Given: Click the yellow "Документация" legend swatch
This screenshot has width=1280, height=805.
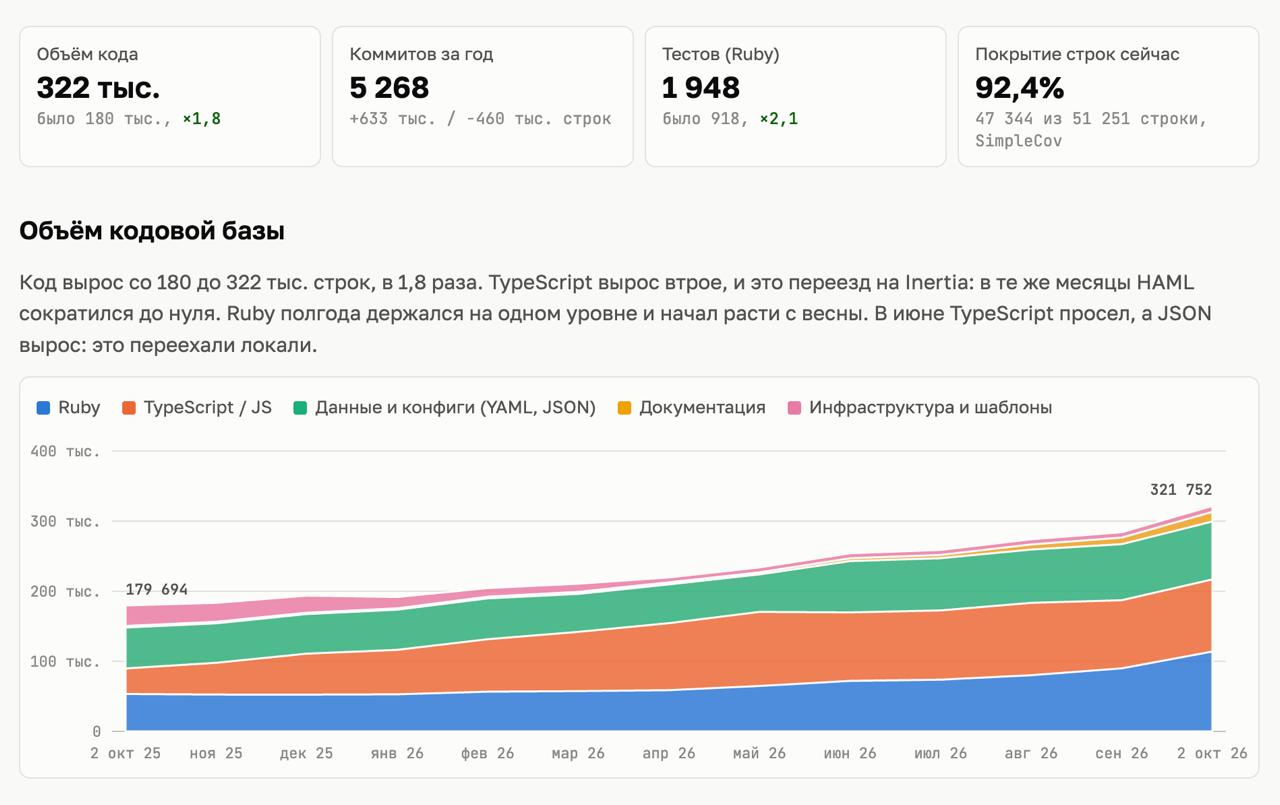Looking at the screenshot, I should [x=624, y=408].
